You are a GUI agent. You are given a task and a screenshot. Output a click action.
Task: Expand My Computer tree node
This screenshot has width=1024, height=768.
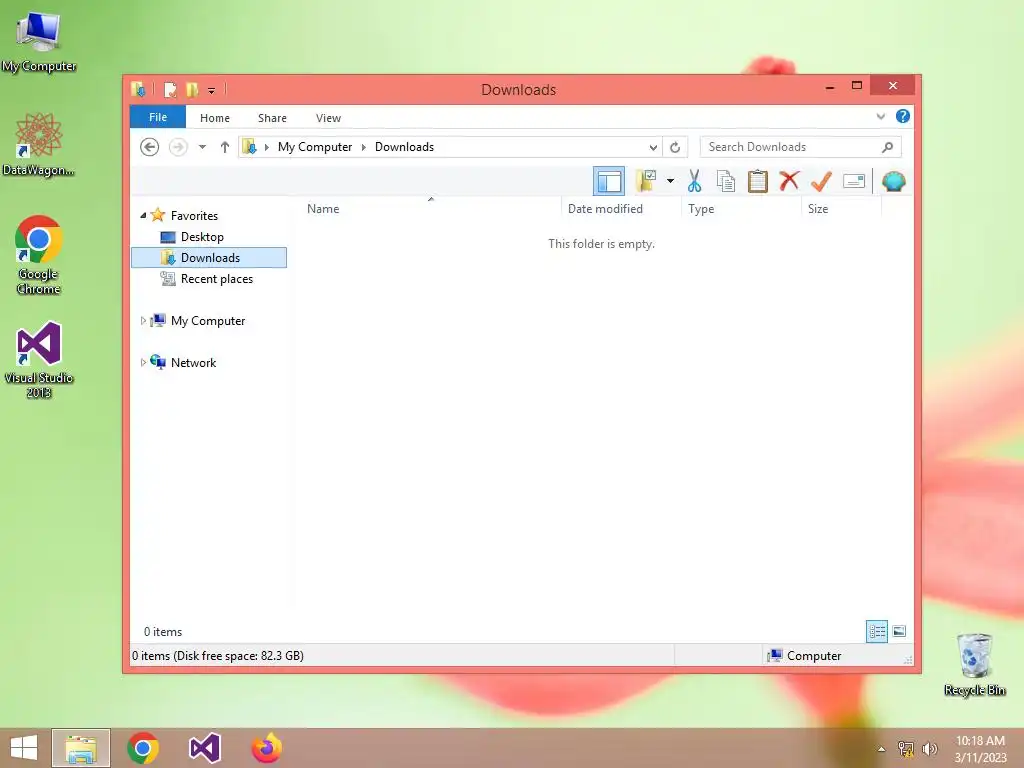(x=143, y=321)
